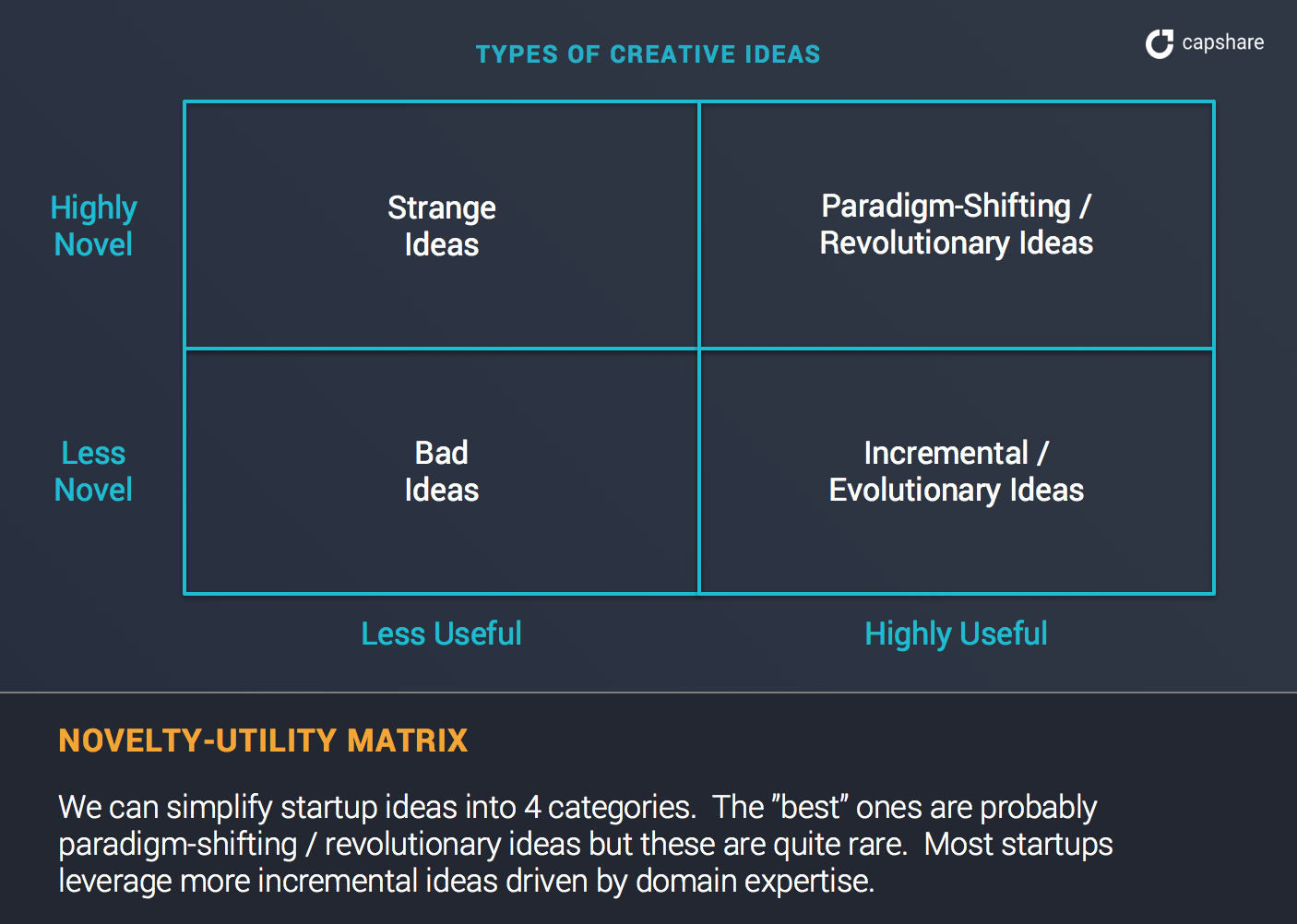Click the word 'Incremental' in bottom-right cell
Viewport: 1297px width, 924px height.
click(946, 453)
